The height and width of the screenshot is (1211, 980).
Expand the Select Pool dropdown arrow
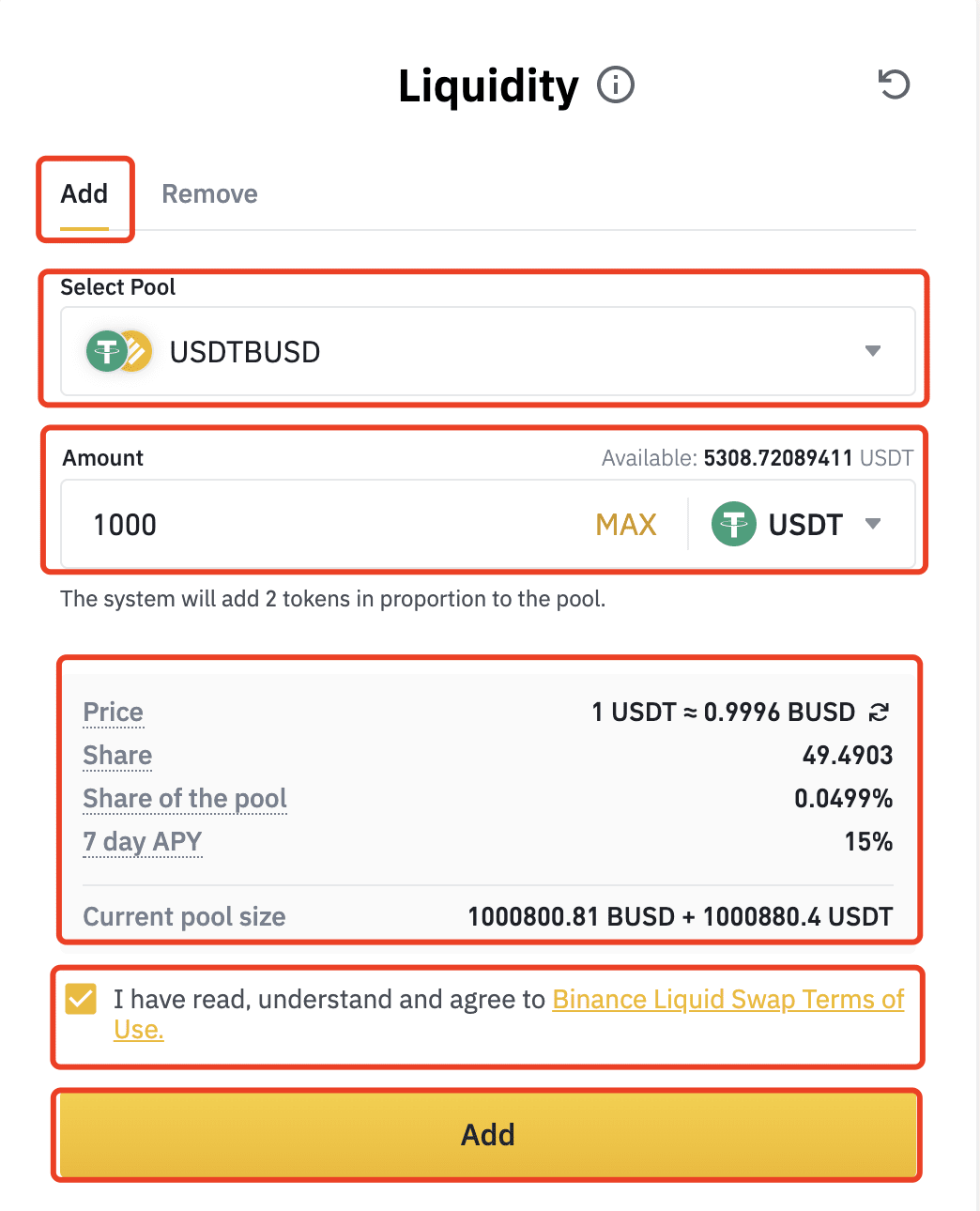[873, 351]
